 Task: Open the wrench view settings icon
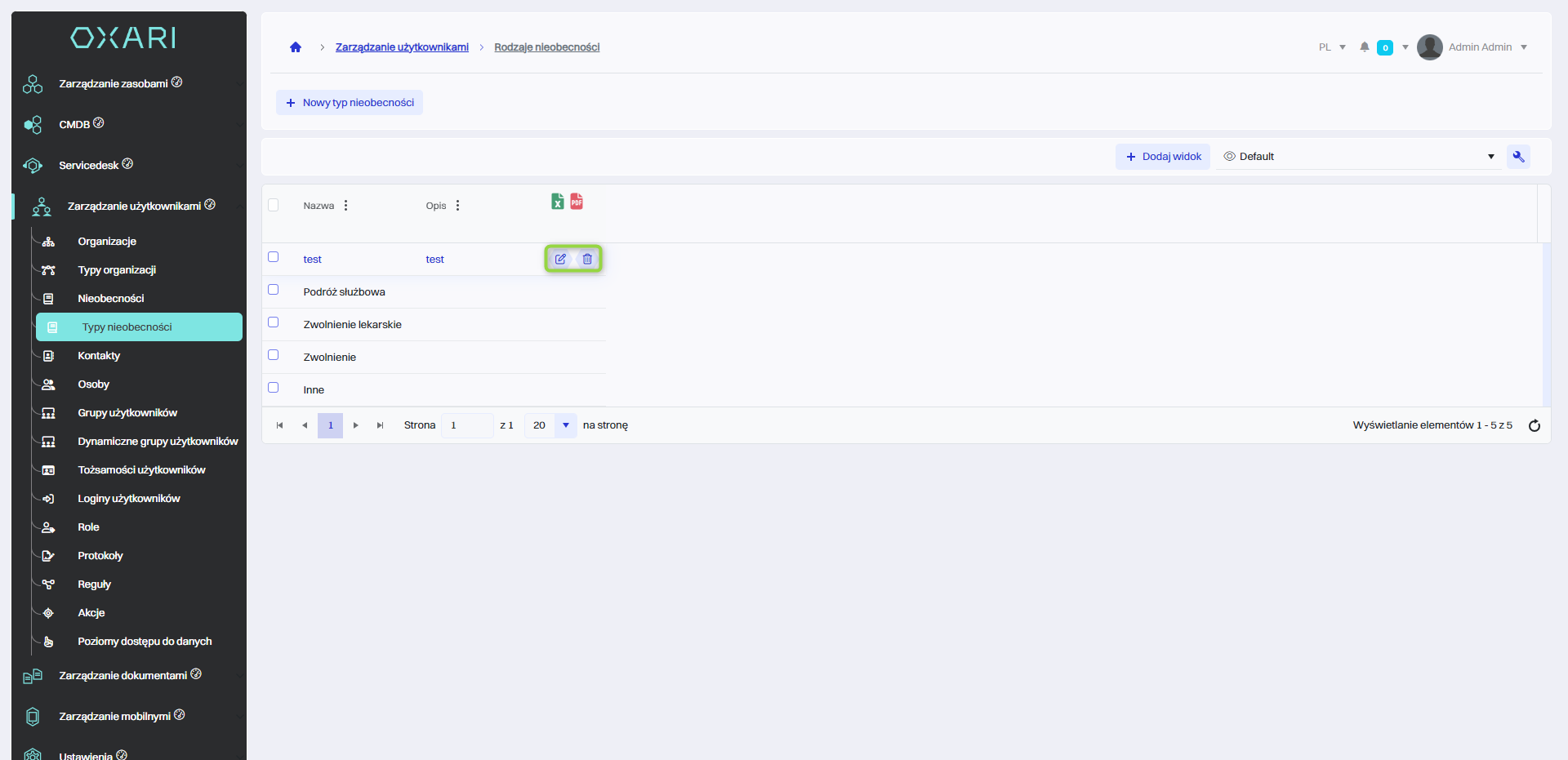click(1518, 157)
